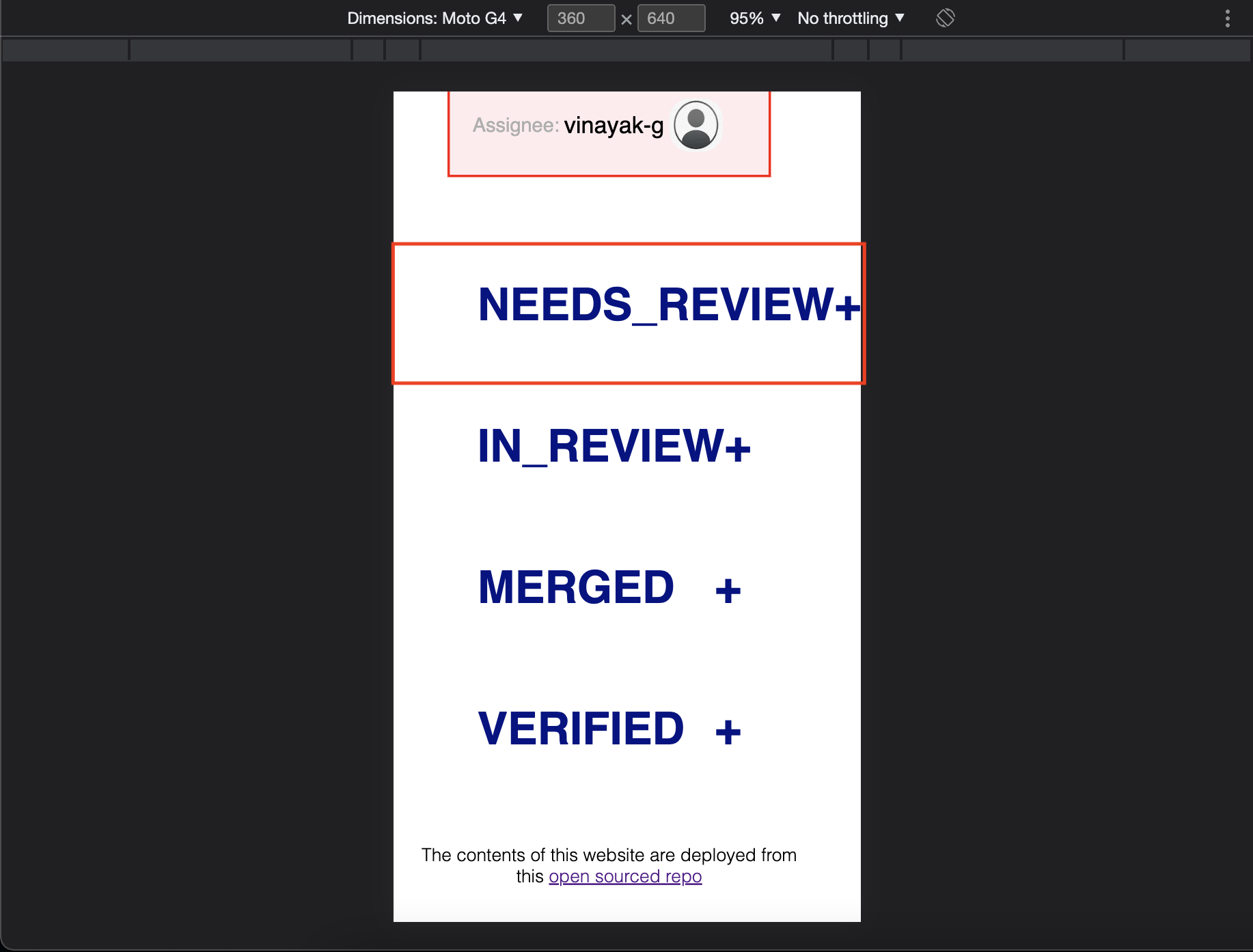Open the three-dot more options menu

tap(1228, 18)
